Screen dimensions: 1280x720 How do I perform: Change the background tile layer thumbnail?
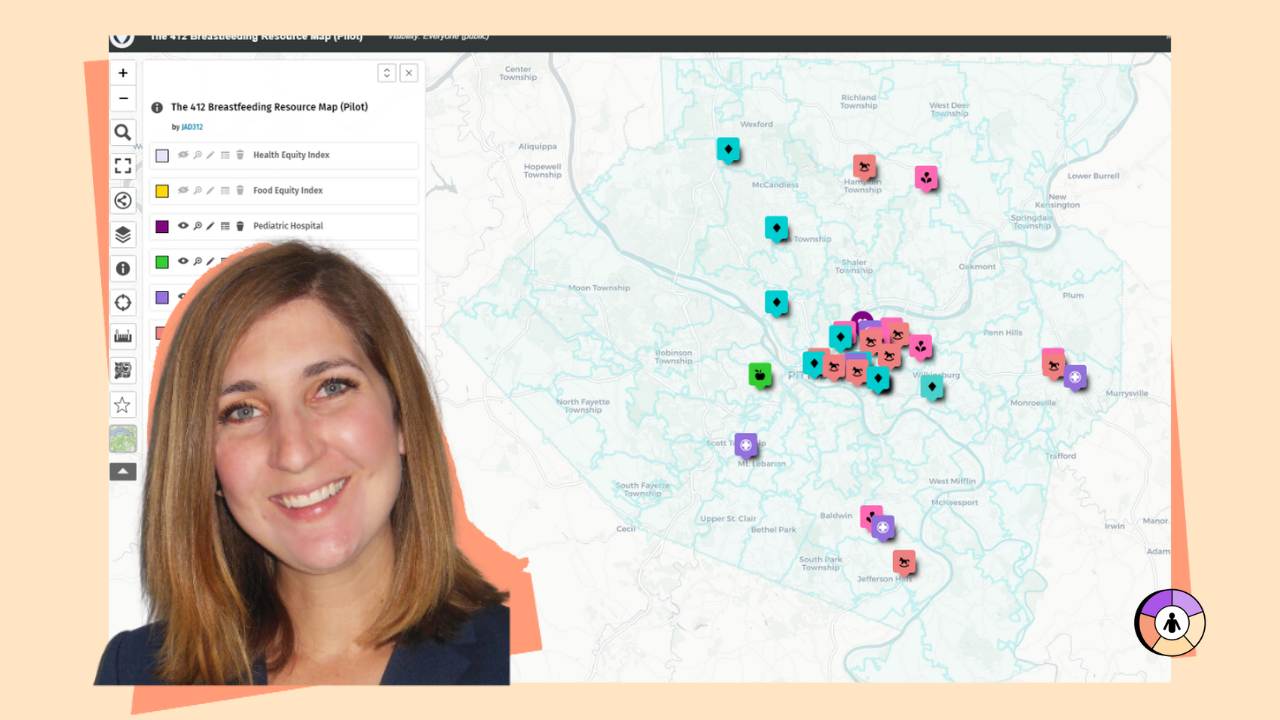coord(123,438)
